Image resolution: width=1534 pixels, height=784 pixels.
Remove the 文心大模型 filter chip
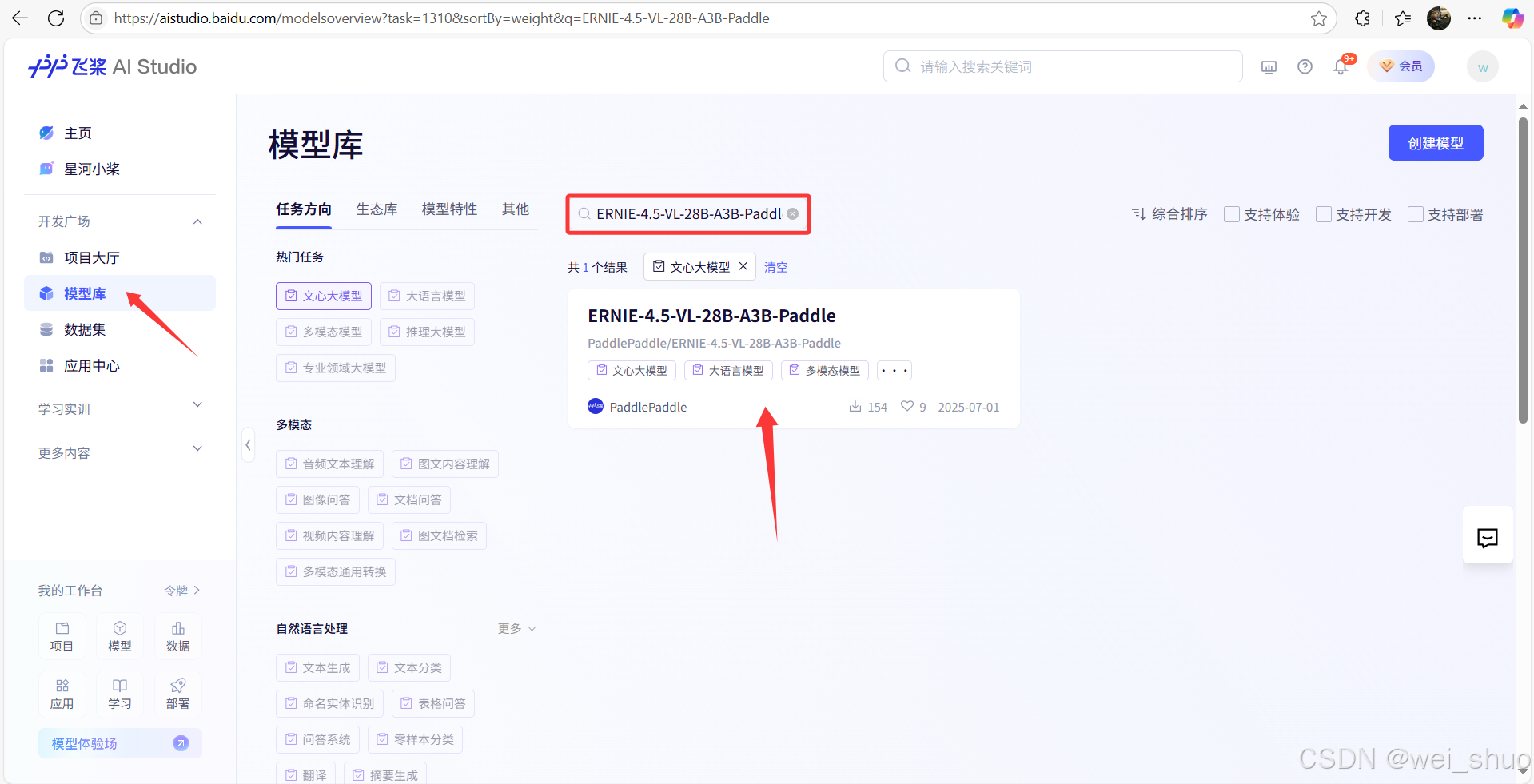point(743,266)
